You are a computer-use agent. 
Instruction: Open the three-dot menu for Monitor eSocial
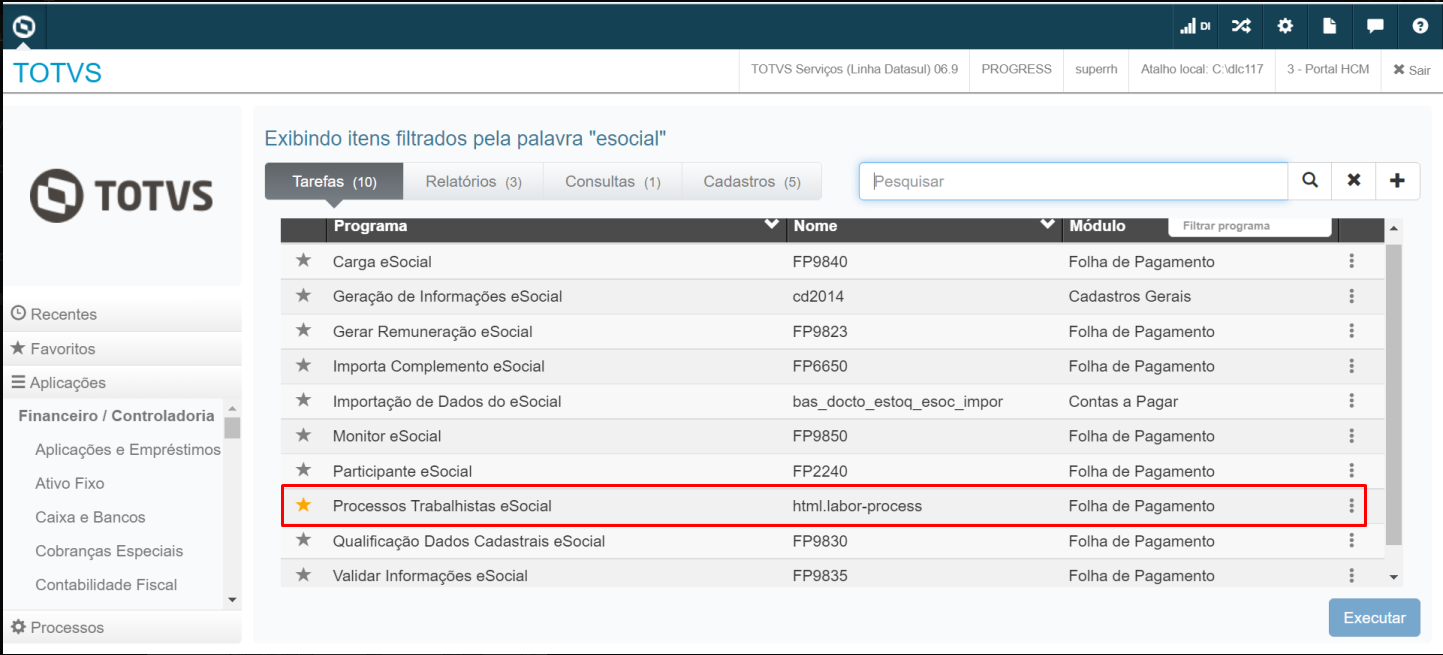[x=1351, y=436]
